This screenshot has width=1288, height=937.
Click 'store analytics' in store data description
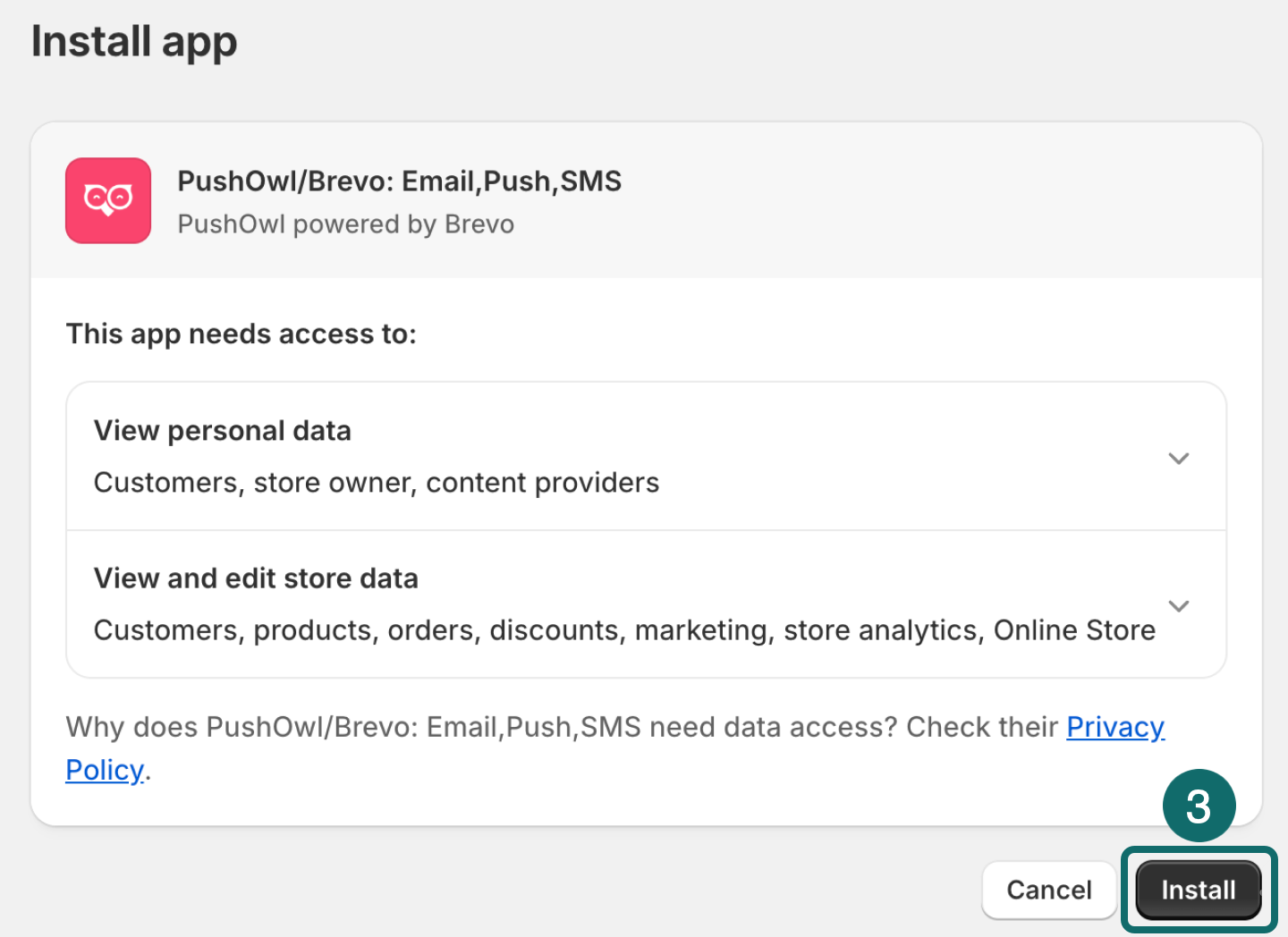click(880, 630)
